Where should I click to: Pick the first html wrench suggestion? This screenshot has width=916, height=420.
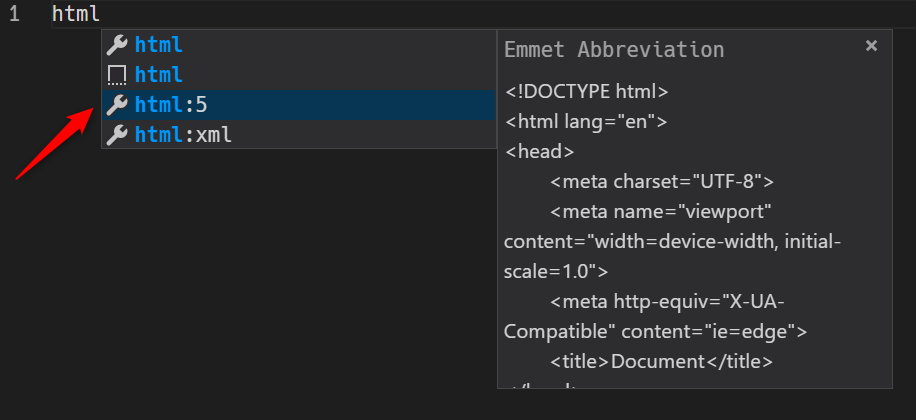point(299,45)
